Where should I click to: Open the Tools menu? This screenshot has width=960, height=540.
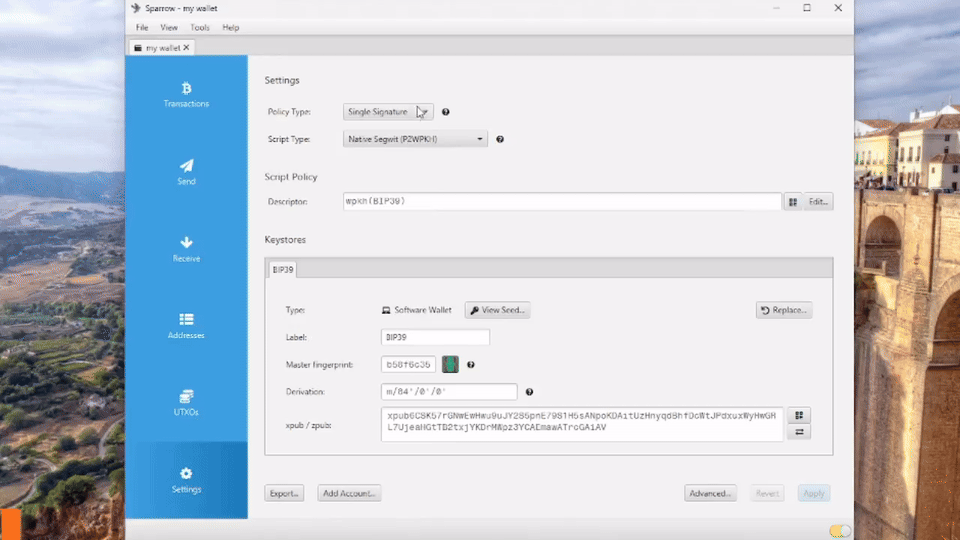(x=200, y=28)
